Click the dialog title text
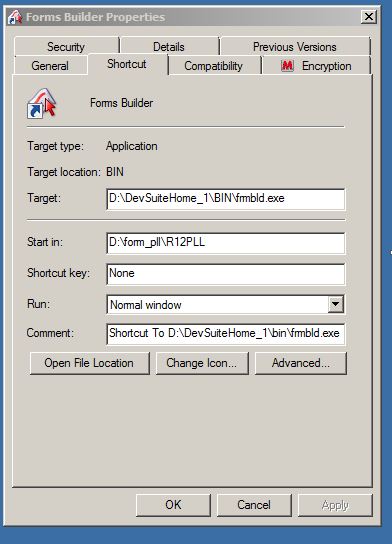Viewport: 392px width, 544px height. [x=95, y=17]
